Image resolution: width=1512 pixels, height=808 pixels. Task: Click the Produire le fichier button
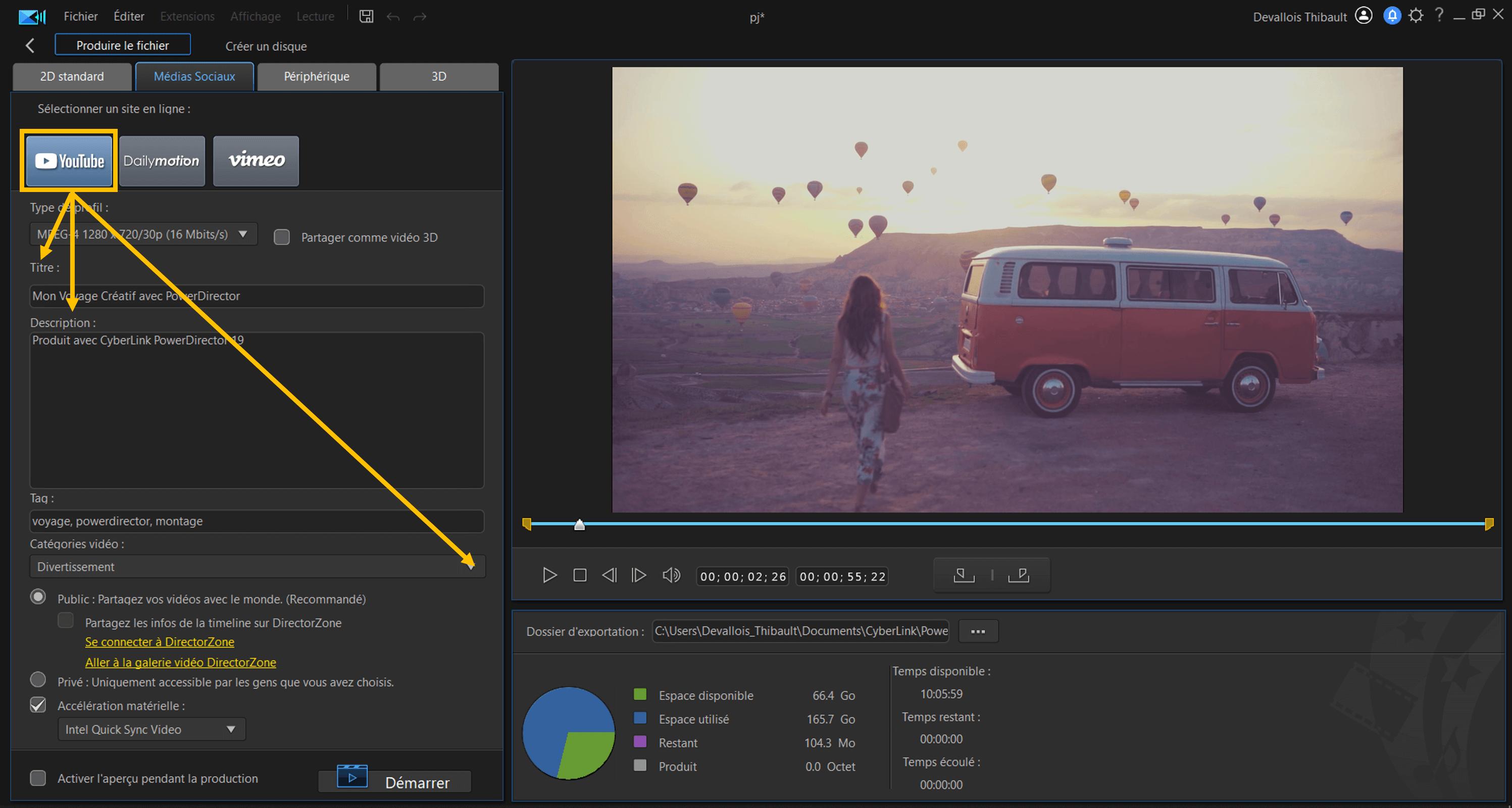(123, 45)
